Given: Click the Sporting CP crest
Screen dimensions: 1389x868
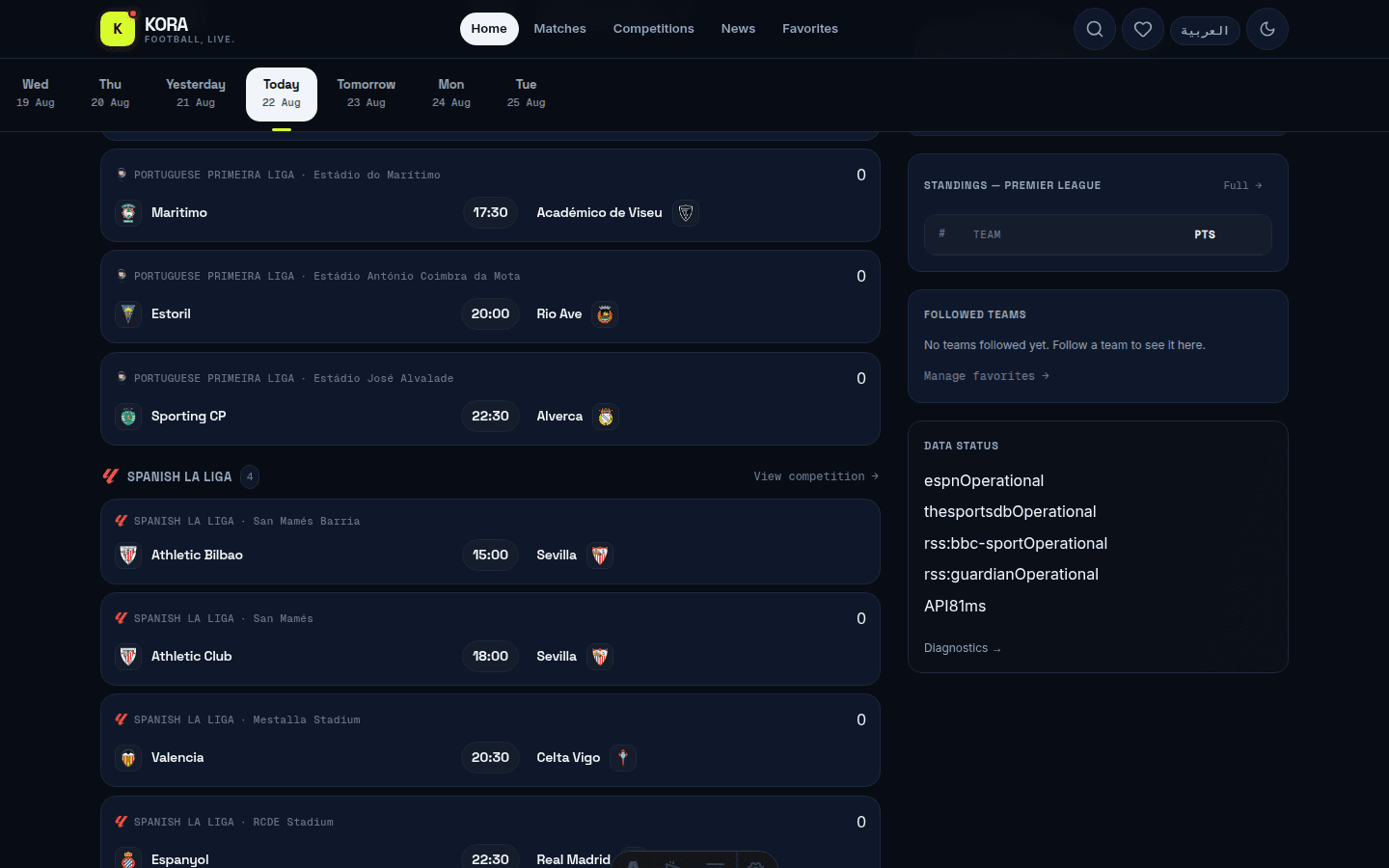Looking at the screenshot, I should coord(128,417).
